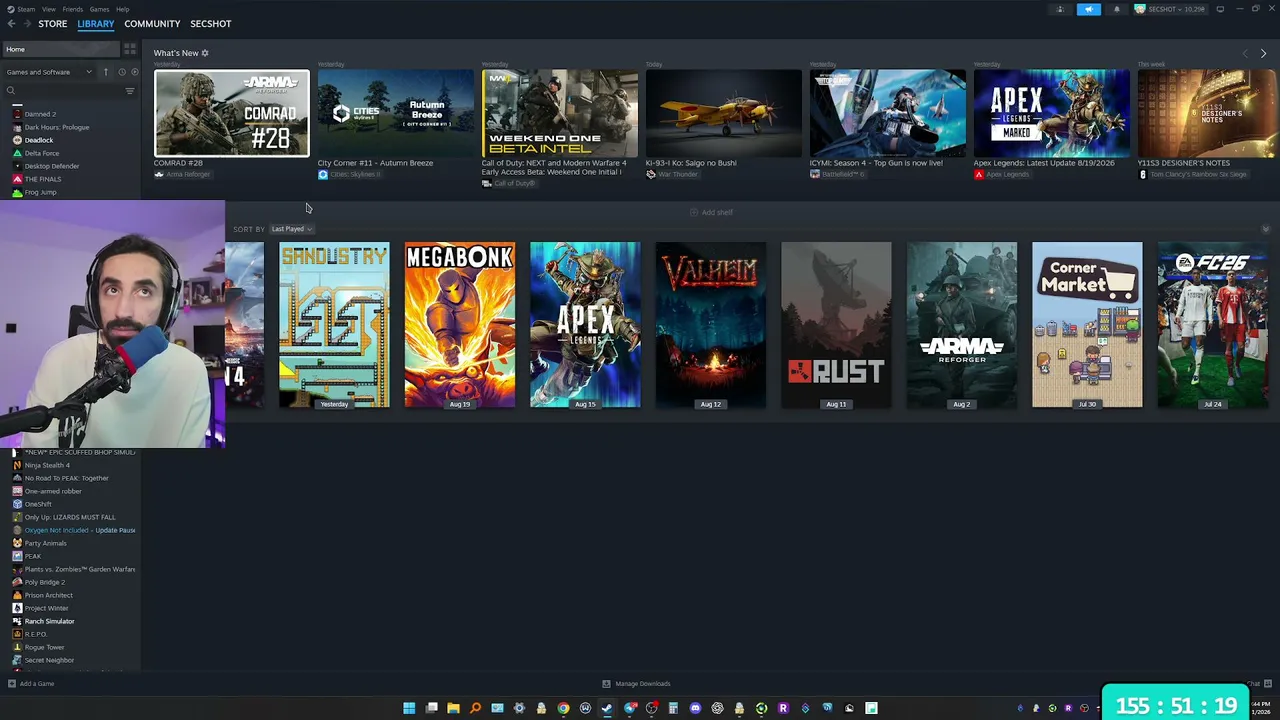Click the Steam icon in the taskbar
This screenshot has width=1280, height=720.
click(607, 708)
